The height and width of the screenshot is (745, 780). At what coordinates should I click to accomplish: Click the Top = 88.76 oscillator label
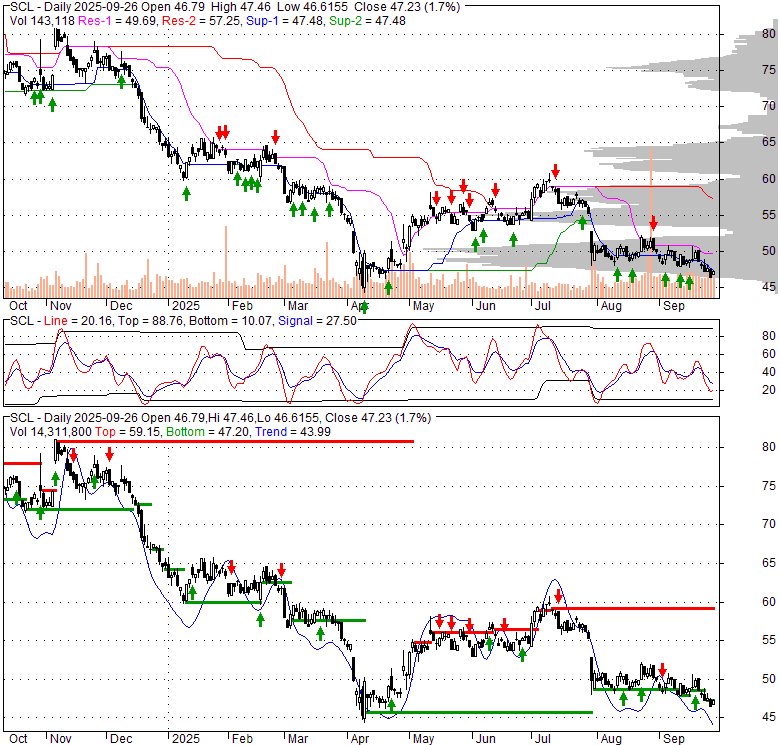(x=151, y=321)
